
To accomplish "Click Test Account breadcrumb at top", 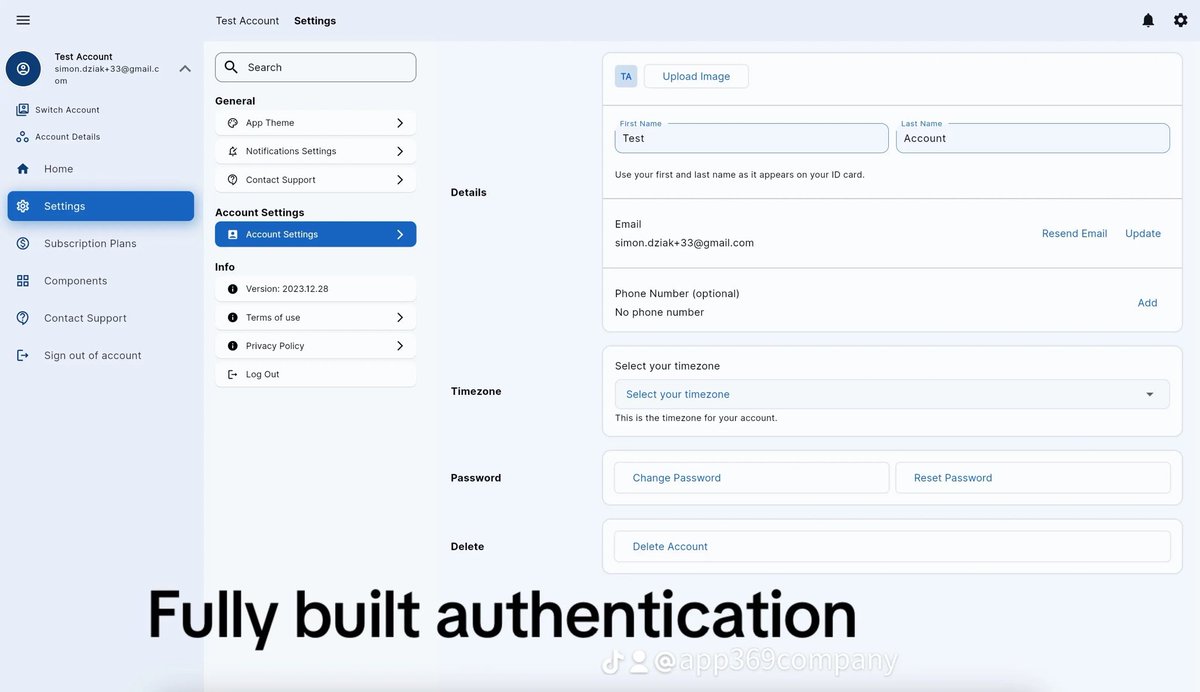I will 247,21.
